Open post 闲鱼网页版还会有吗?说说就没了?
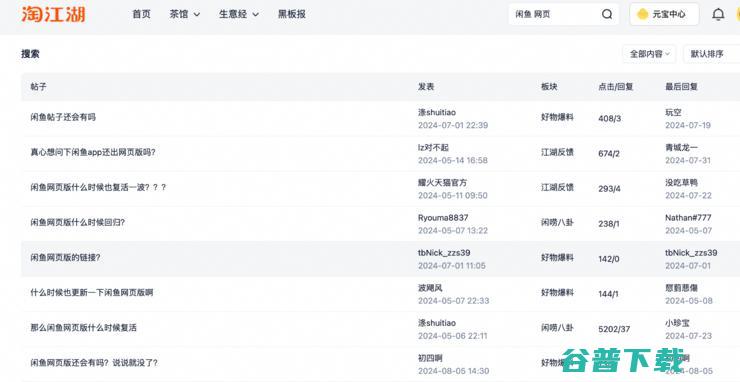The width and height of the screenshot is (740, 382). pos(94,363)
